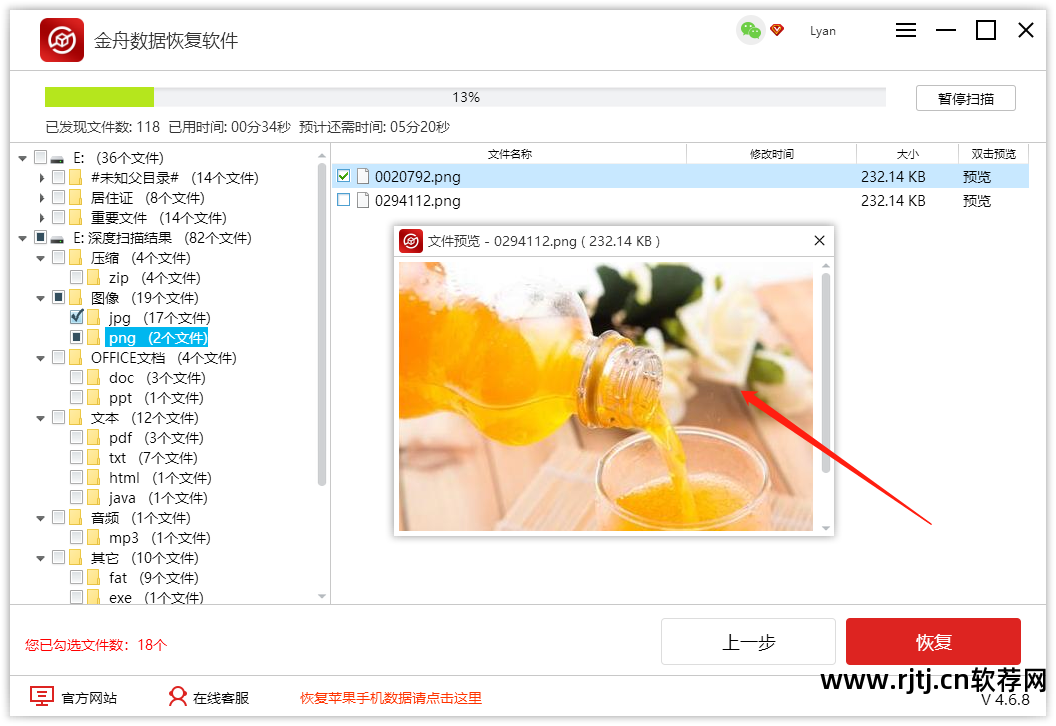Click the logo icon in the preview dialog titlebar

point(411,241)
